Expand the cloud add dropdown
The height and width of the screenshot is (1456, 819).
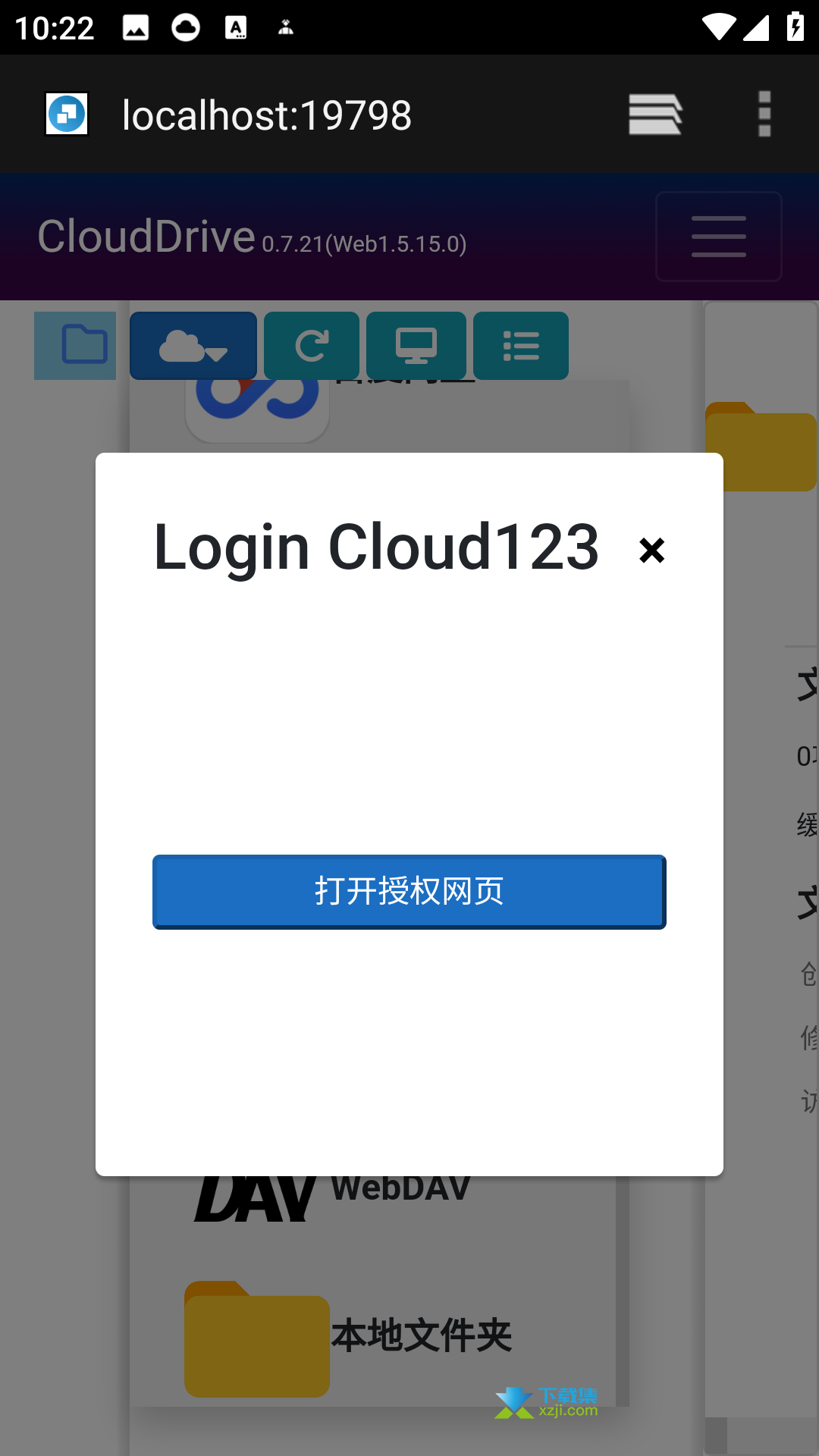193,345
